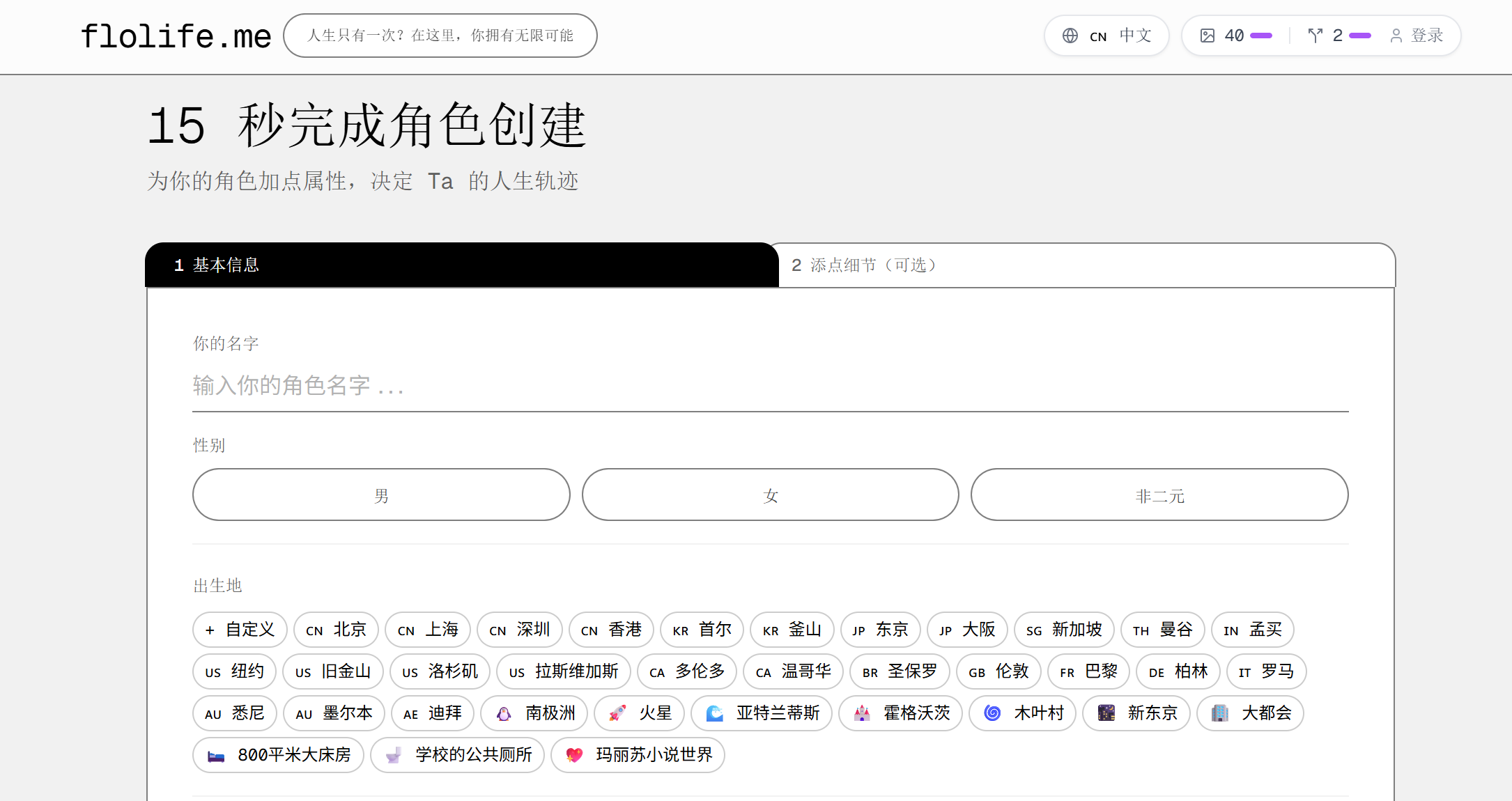Select wave icon 亚特兰蒂斯 birthplace

762,713
